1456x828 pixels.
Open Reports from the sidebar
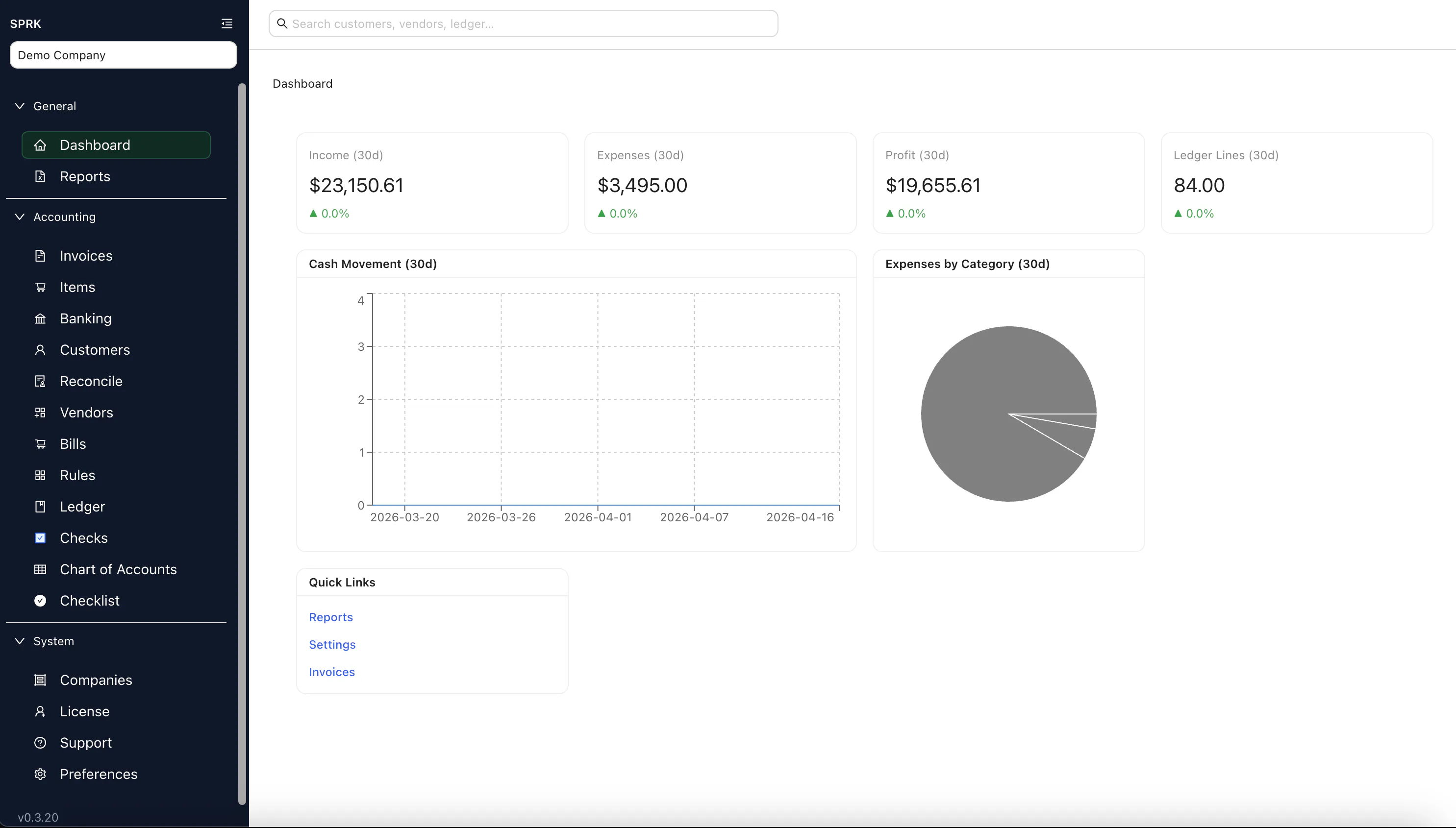[x=85, y=176]
